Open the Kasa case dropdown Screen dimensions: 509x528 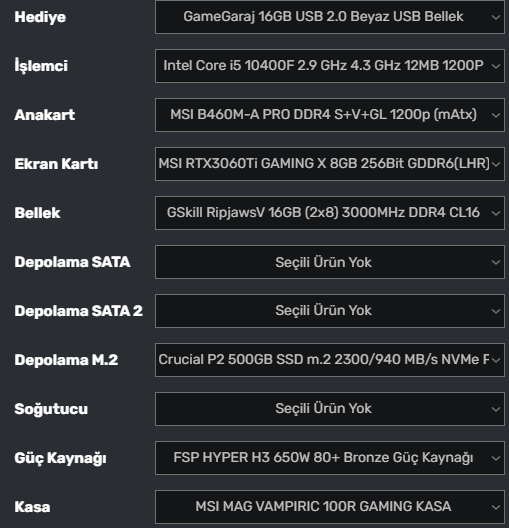(330, 507)
